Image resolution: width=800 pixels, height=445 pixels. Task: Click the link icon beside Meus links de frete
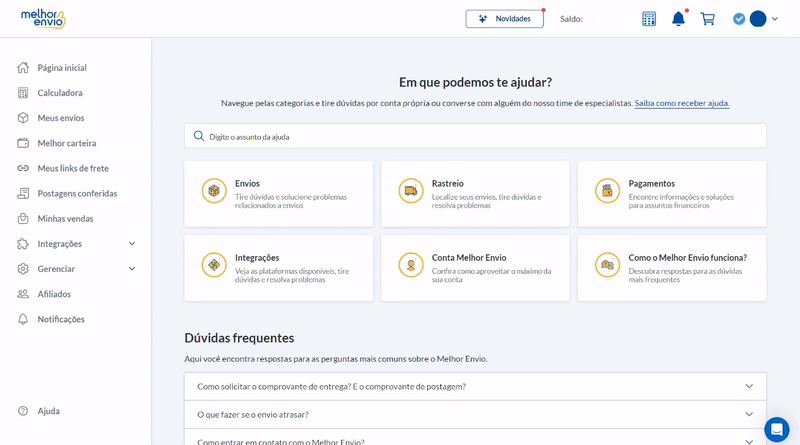click(x=23, y=168)
